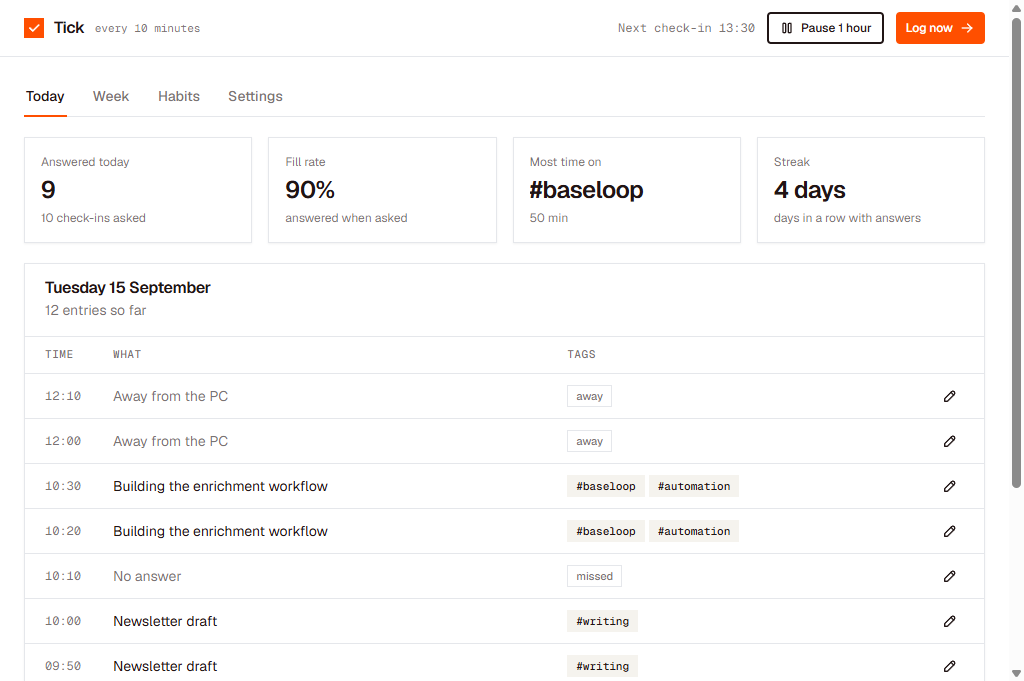Image resolution: width=1024 pixels, height=681 pixels.
Task: Click 'Away from the PC' at 12:00
Action: [x=170, y=441]
